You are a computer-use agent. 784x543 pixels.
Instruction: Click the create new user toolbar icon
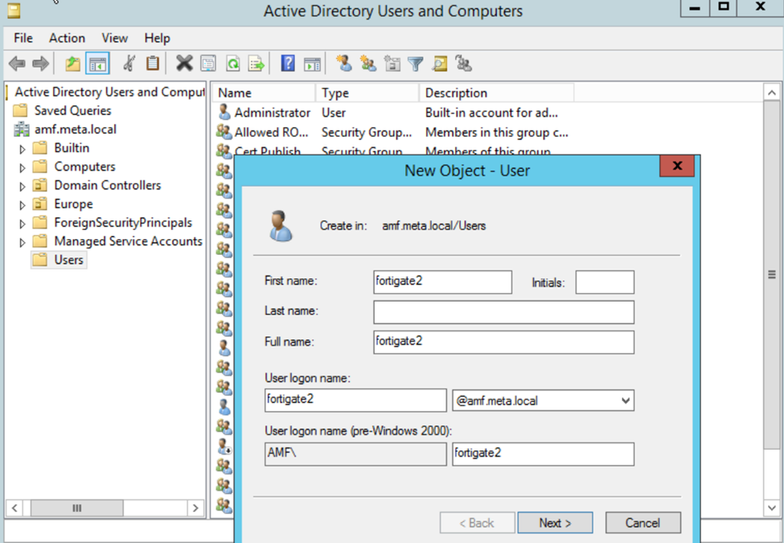point(344,64)
